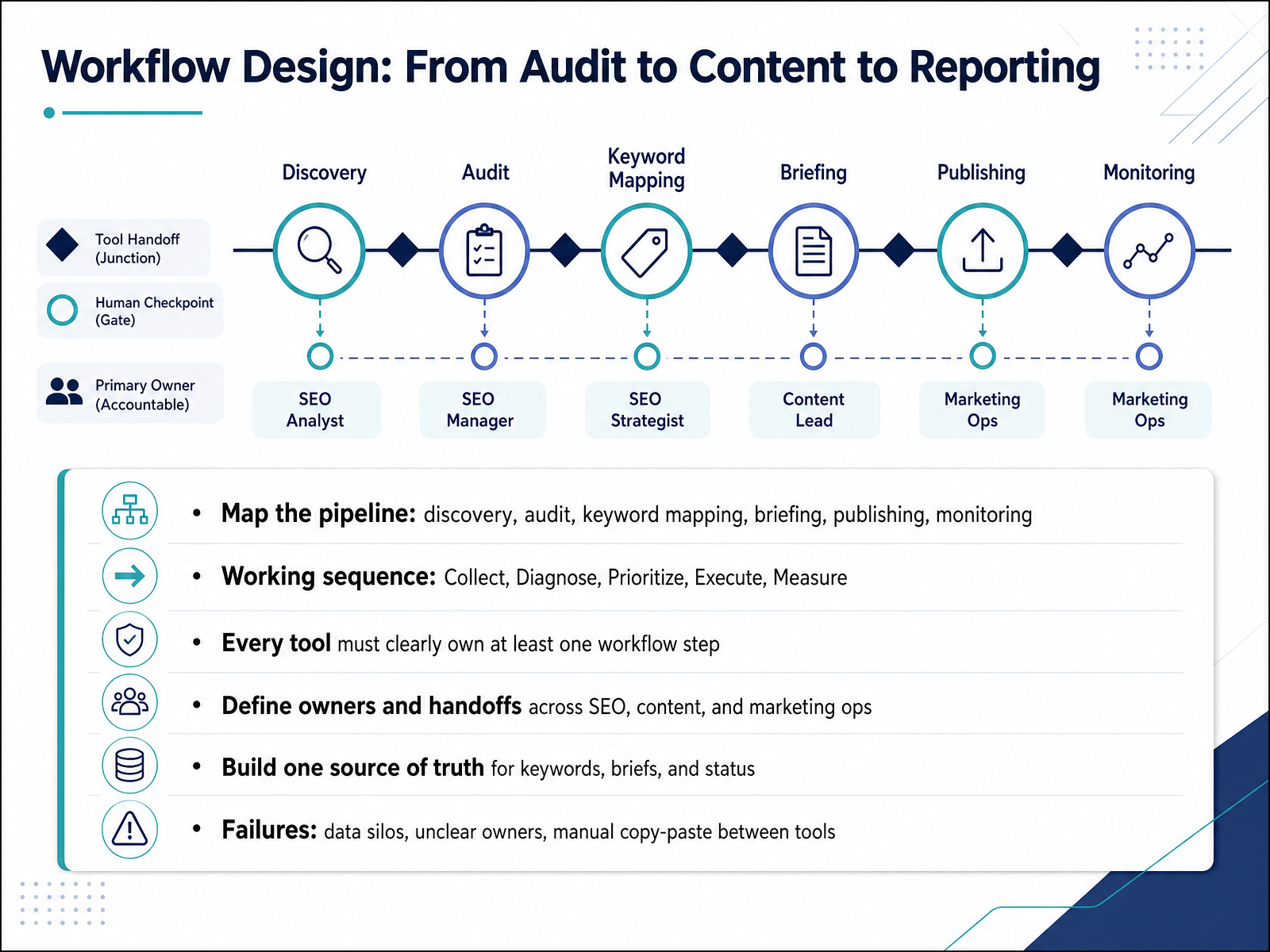
Task: Click the Briefing stage label
Action: tap(814, 173)
